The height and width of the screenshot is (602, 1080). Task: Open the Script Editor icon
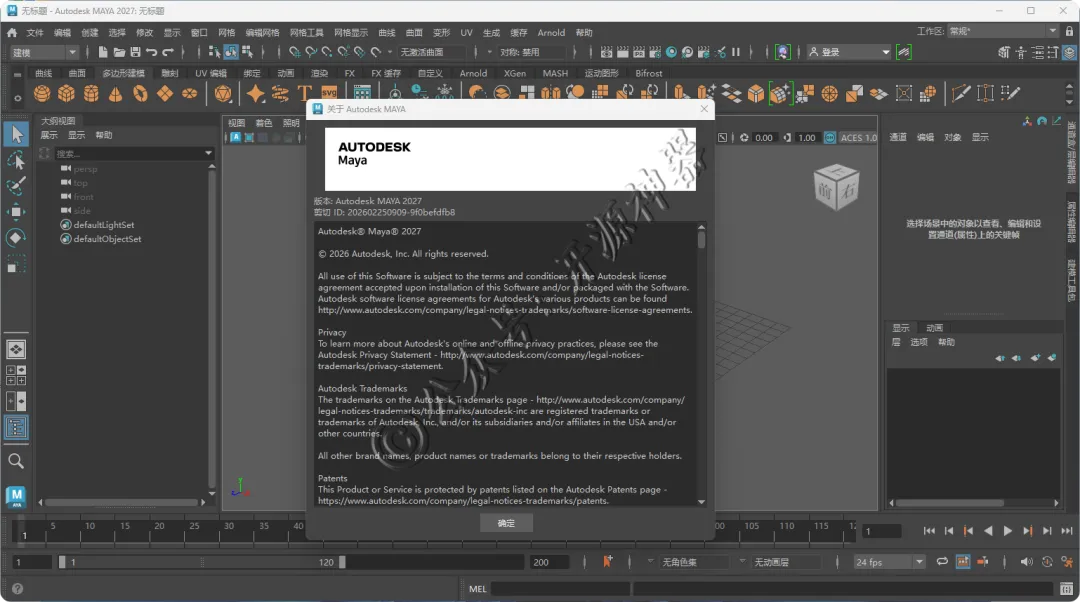click(1066, 588)
